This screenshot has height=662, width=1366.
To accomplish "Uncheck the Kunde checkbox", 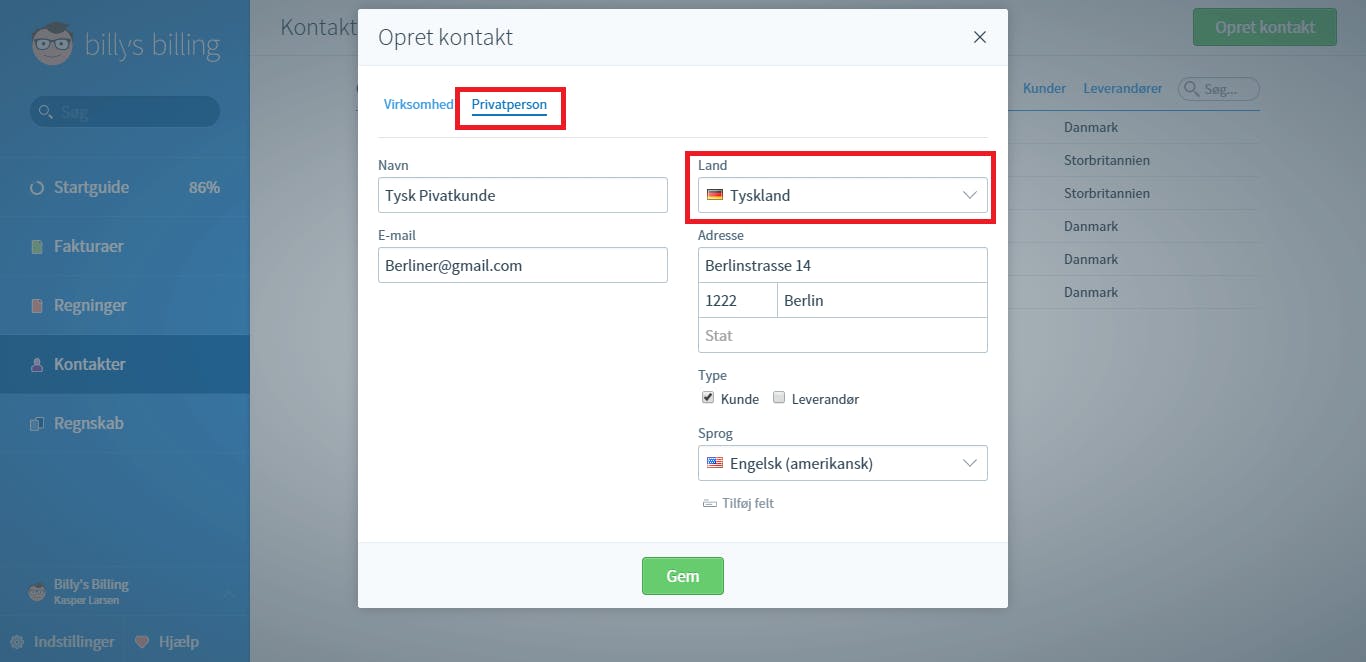I will click(x=708, y=397).
